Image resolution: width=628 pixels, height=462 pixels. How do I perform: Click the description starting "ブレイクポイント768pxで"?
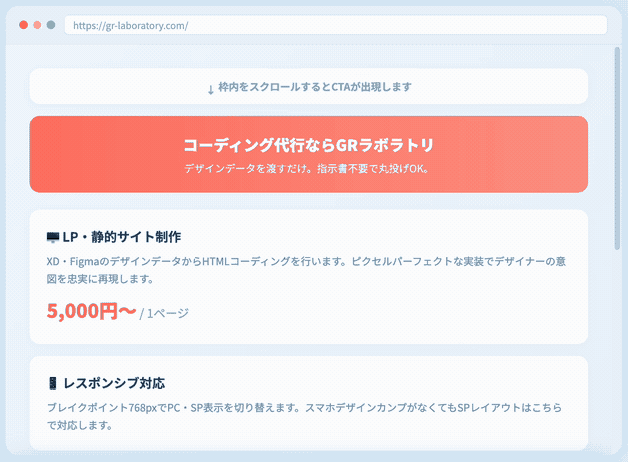coord(305,416)
